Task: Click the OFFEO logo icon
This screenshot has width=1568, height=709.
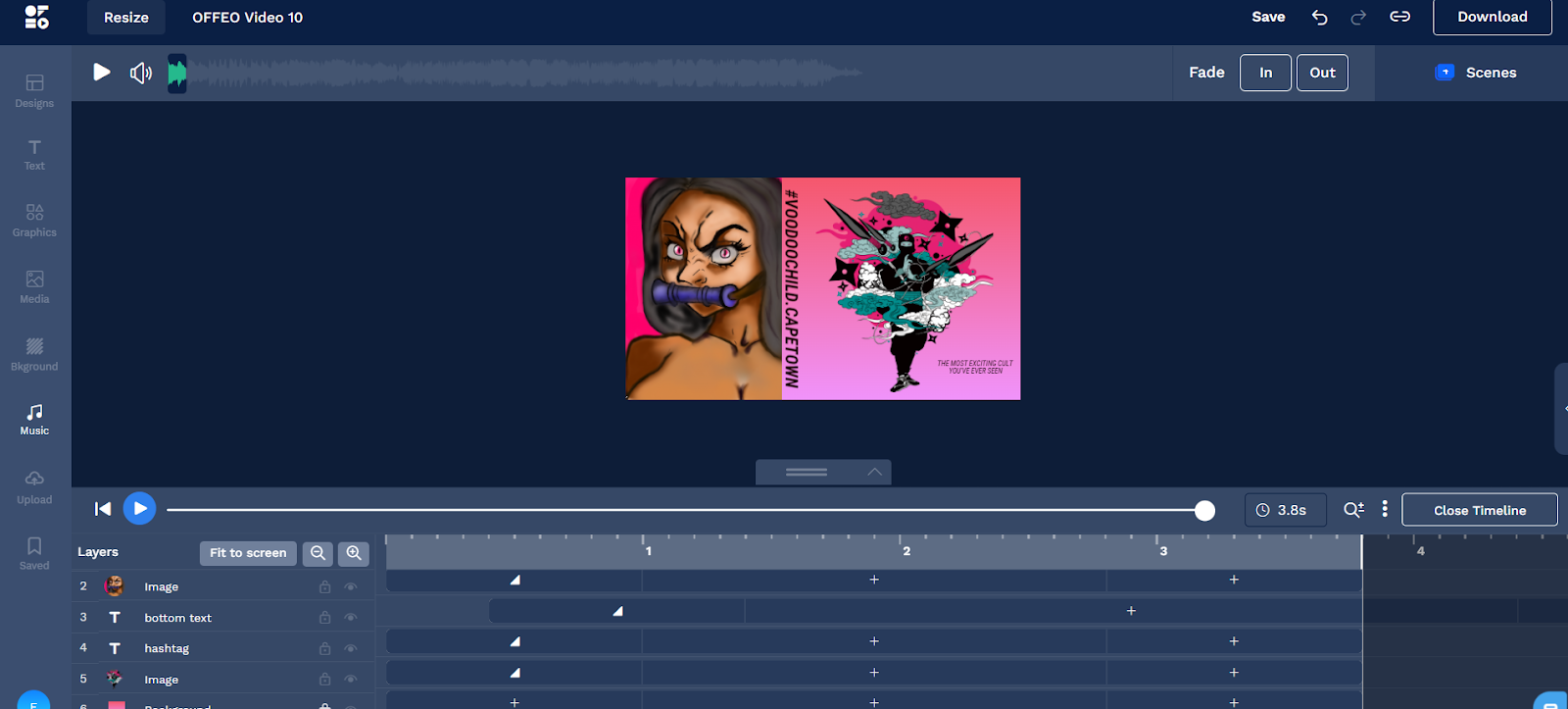Action: coord(36,17)
